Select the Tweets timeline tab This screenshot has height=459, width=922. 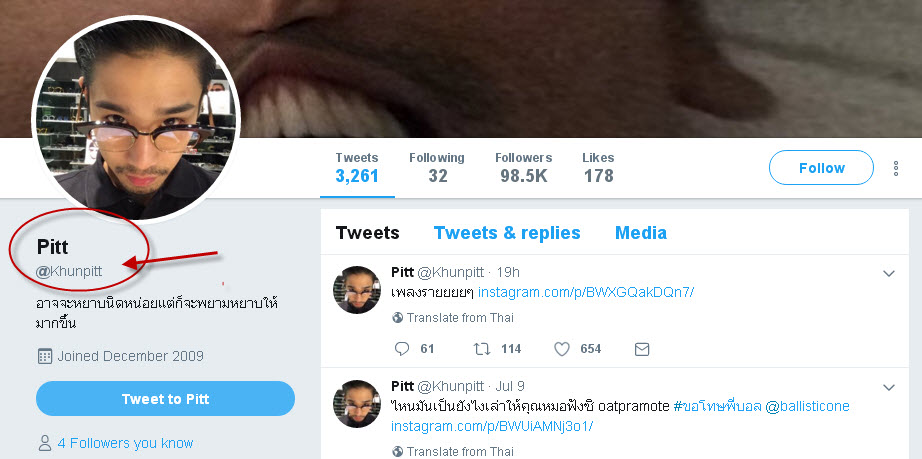[368, 233]
